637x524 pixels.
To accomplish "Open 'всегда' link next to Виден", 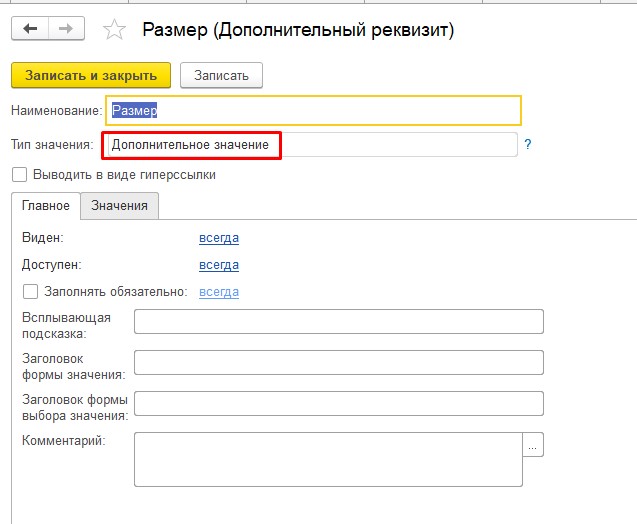I will (x=219, y=238).
